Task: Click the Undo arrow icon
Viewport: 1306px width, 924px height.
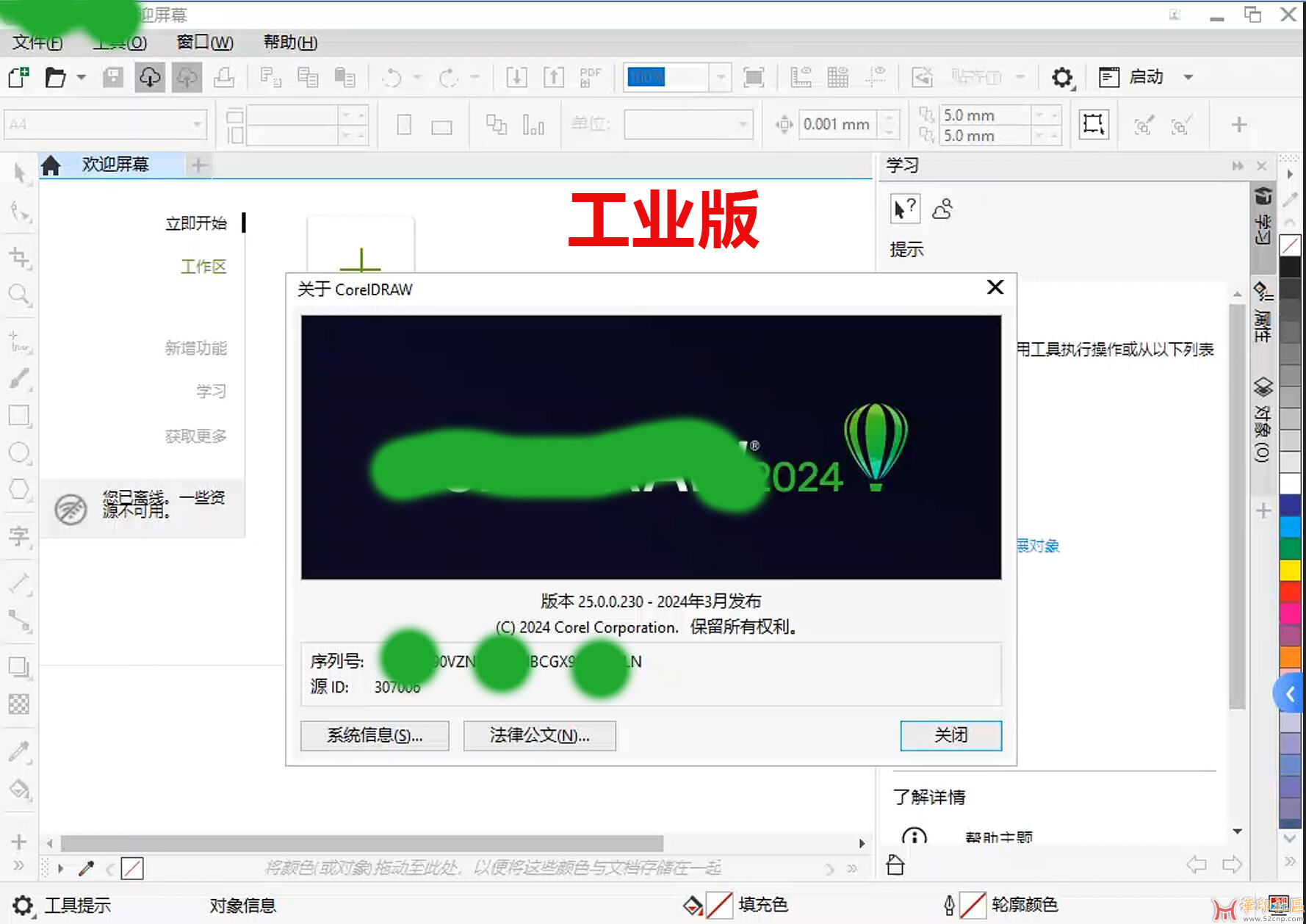Action: click(x=392, y=77)
